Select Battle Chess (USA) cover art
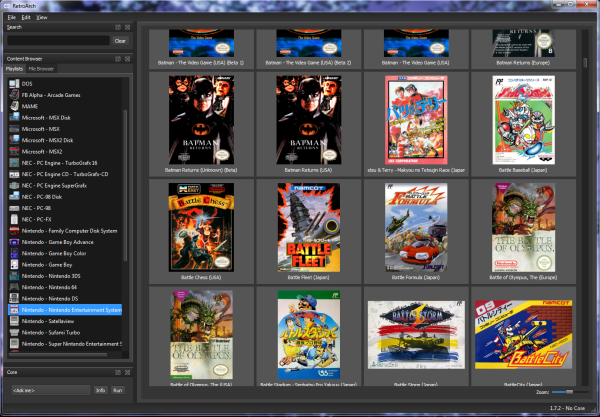Screen dimensions: 600x417 click(x=201, y=227)
